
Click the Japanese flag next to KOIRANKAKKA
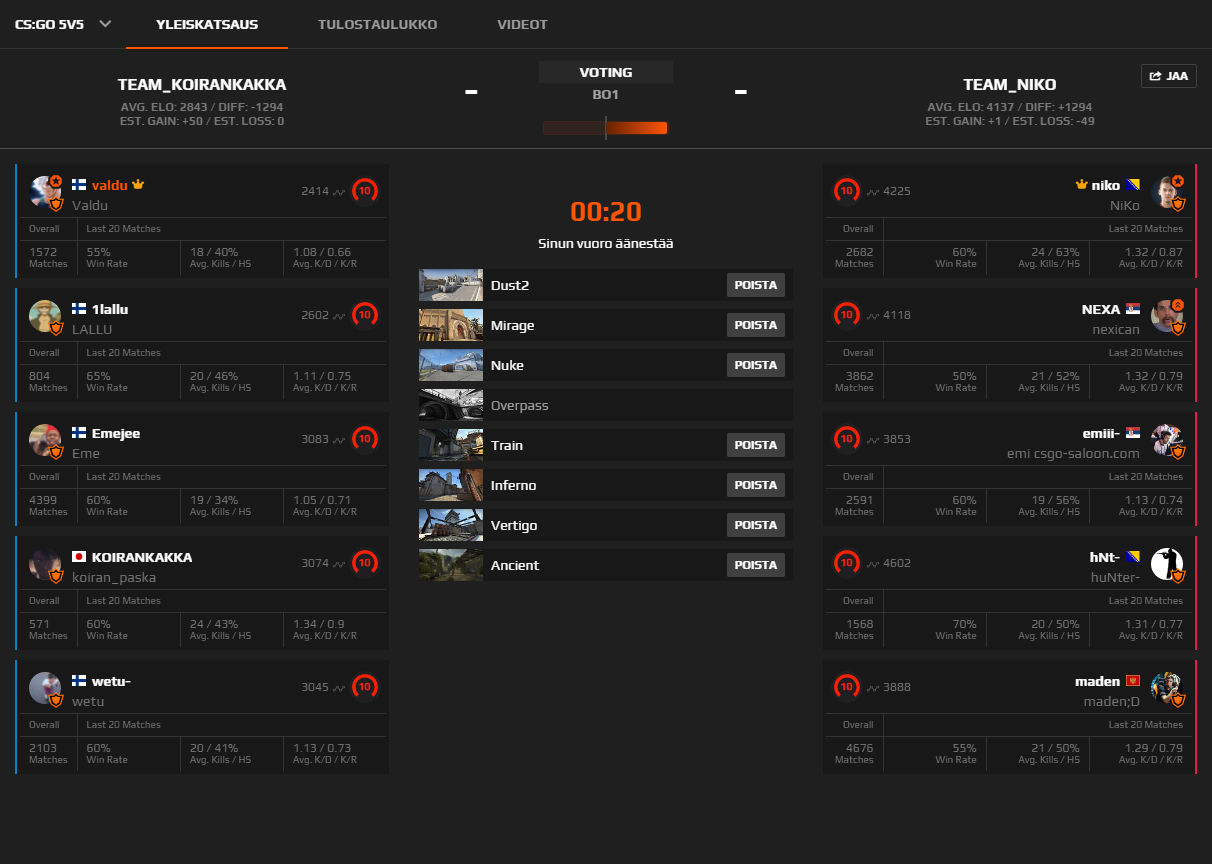pos(79,557)
